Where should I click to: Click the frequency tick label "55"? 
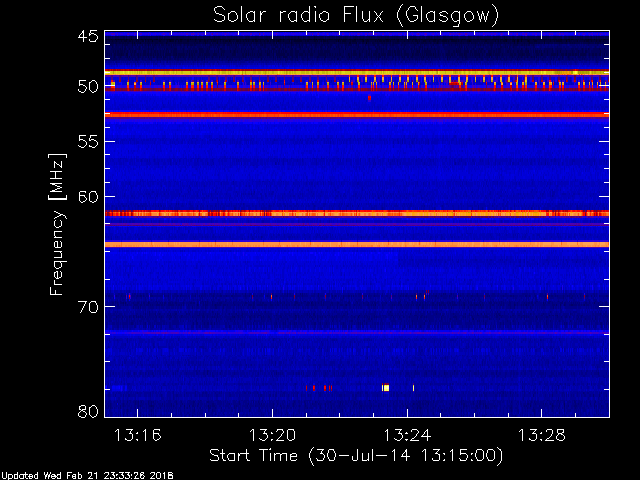pyautogui.click(x=88, y=142)
